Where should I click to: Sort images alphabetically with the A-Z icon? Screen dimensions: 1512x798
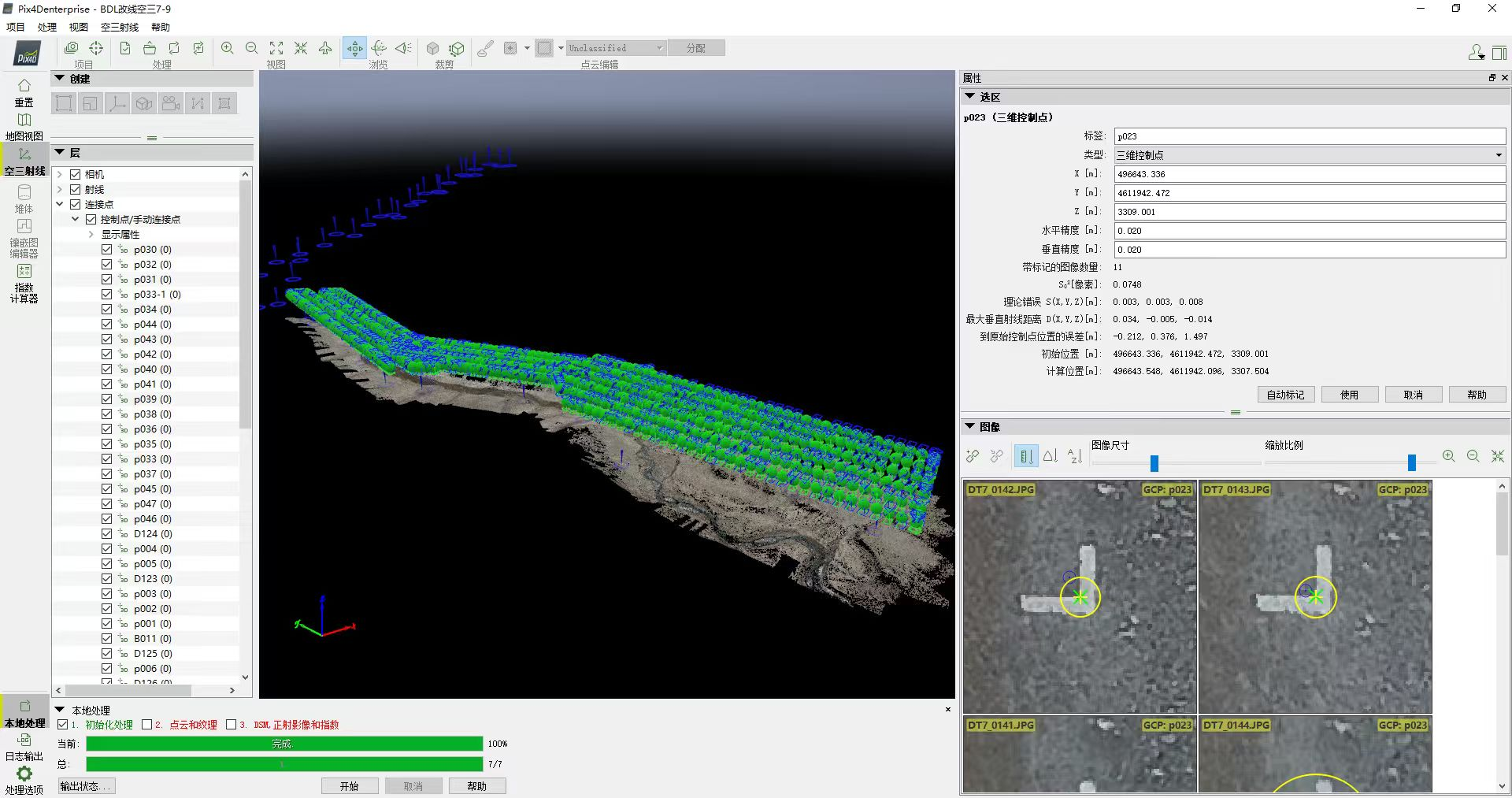click(1074, 456)
